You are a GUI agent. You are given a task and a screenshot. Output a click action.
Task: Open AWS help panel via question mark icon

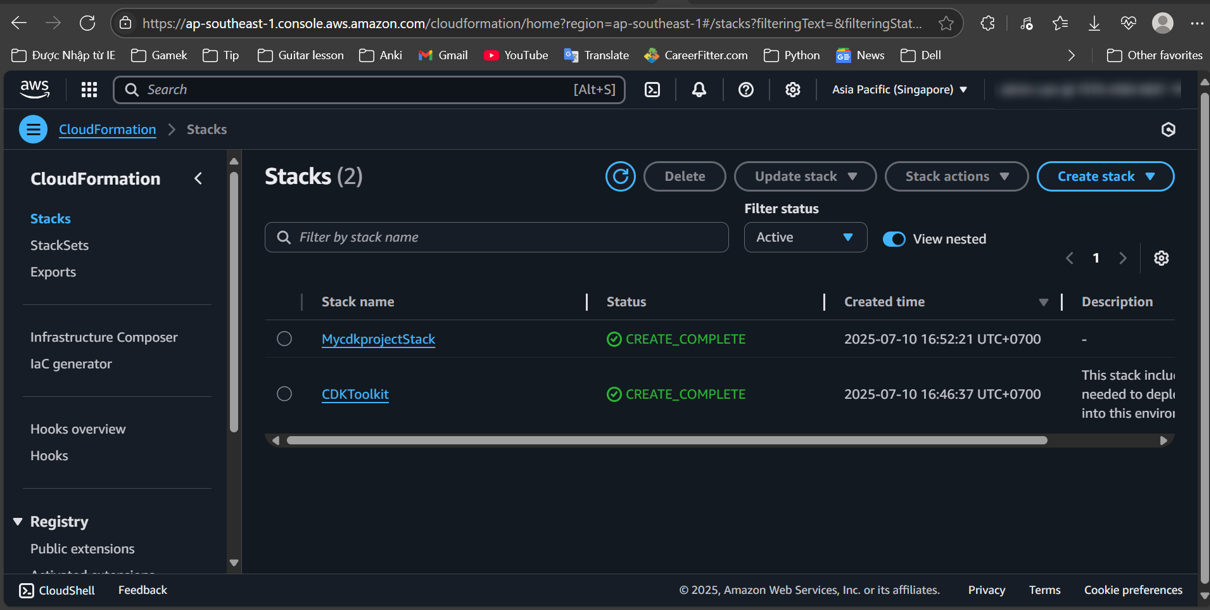[745, 89]
